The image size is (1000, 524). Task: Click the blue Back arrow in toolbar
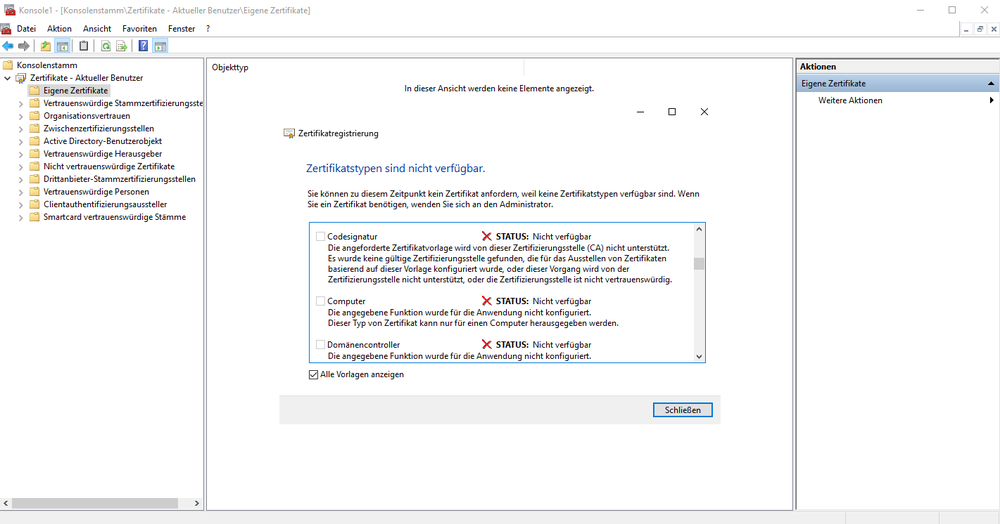click(8, 46)
